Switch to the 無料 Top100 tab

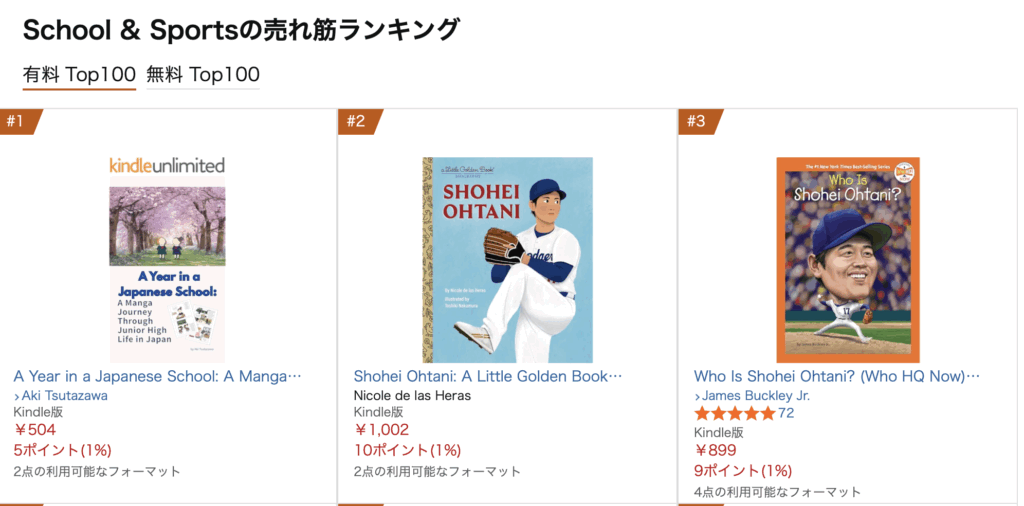(203, 74)
